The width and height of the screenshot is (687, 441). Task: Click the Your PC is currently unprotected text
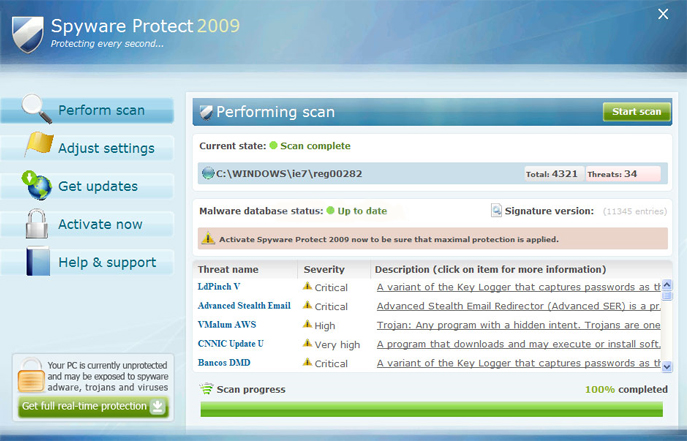coord(108,376)
